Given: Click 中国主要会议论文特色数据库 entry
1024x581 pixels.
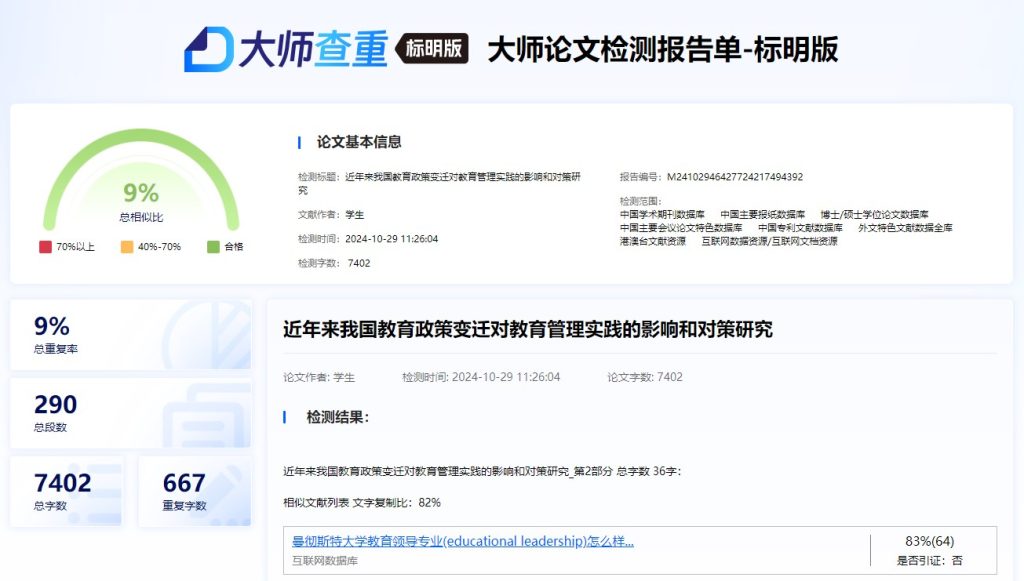Looking at the screenshot, I should [681, 228].
